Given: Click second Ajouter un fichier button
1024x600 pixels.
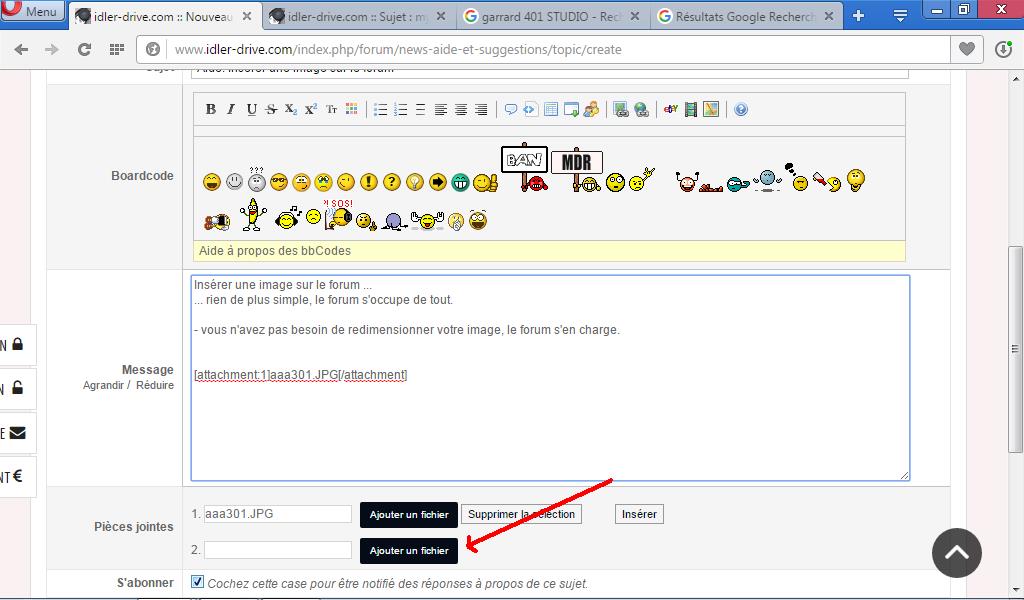Looking at the screenshot, I should point(409,551).
